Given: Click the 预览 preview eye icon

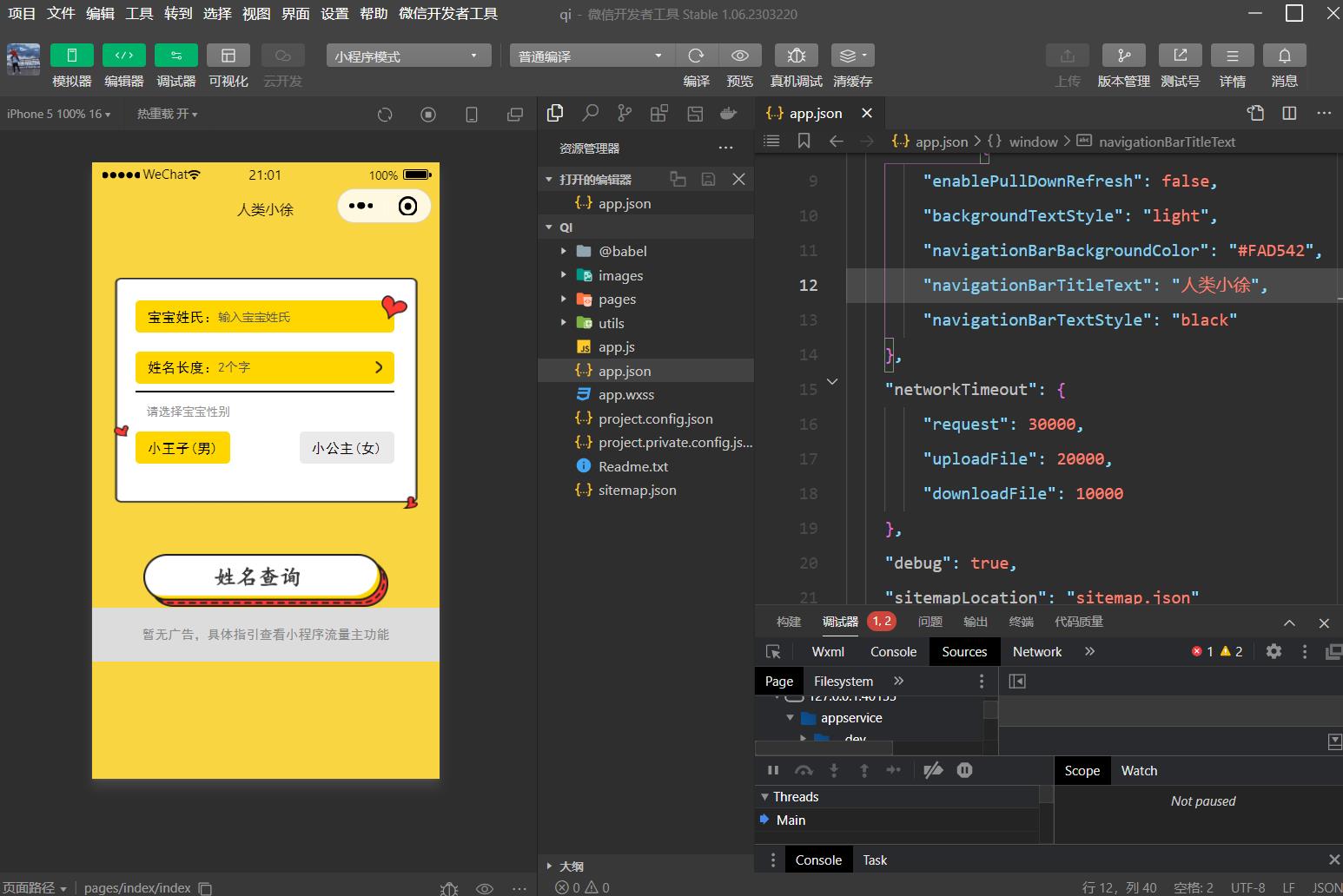Looking at the screenshot, I should pyautogui.click(x=740, y=56).
